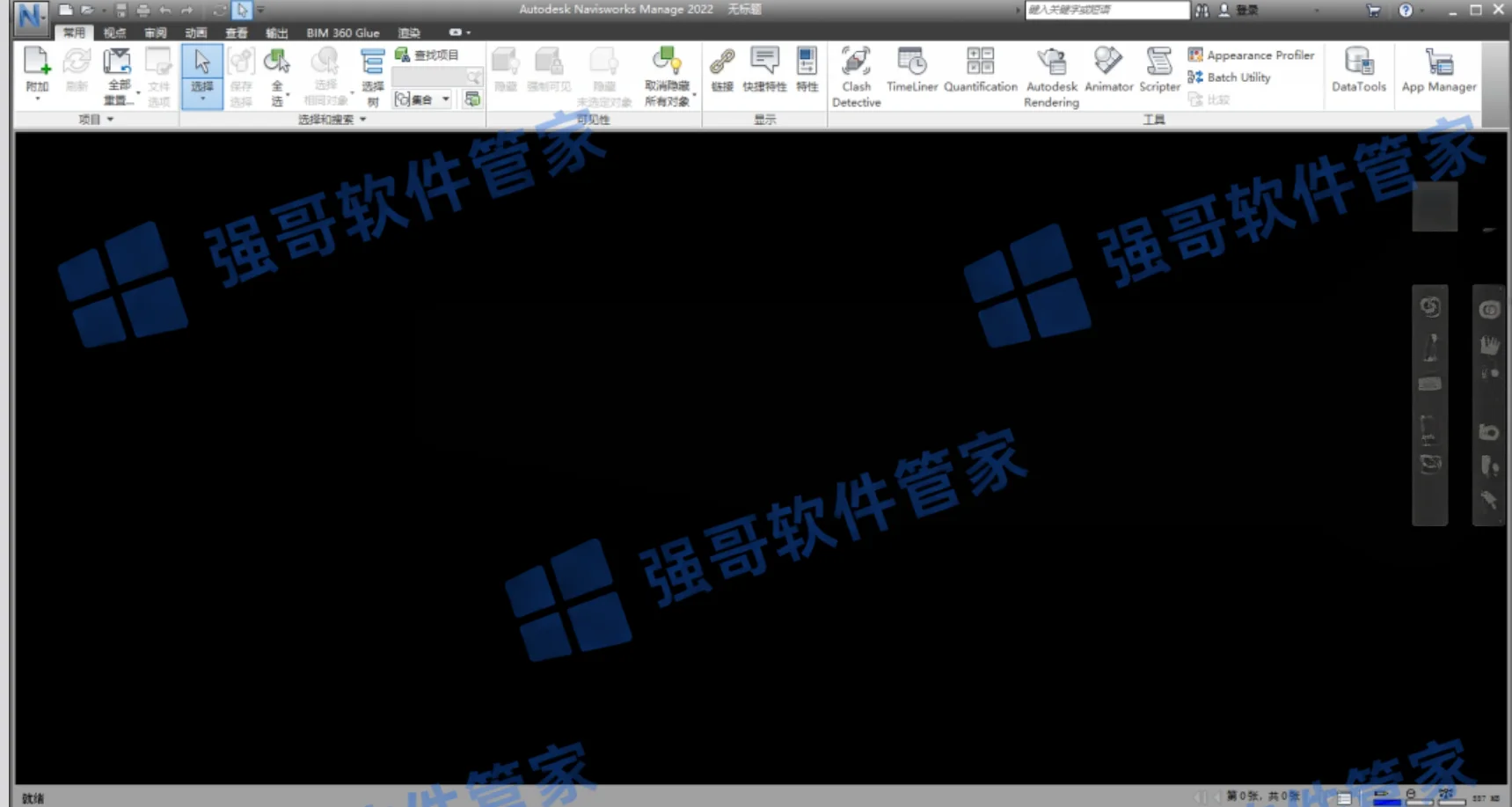Click the New file icon in quick access
The image size is (1512, 807).
click(66, 11)
